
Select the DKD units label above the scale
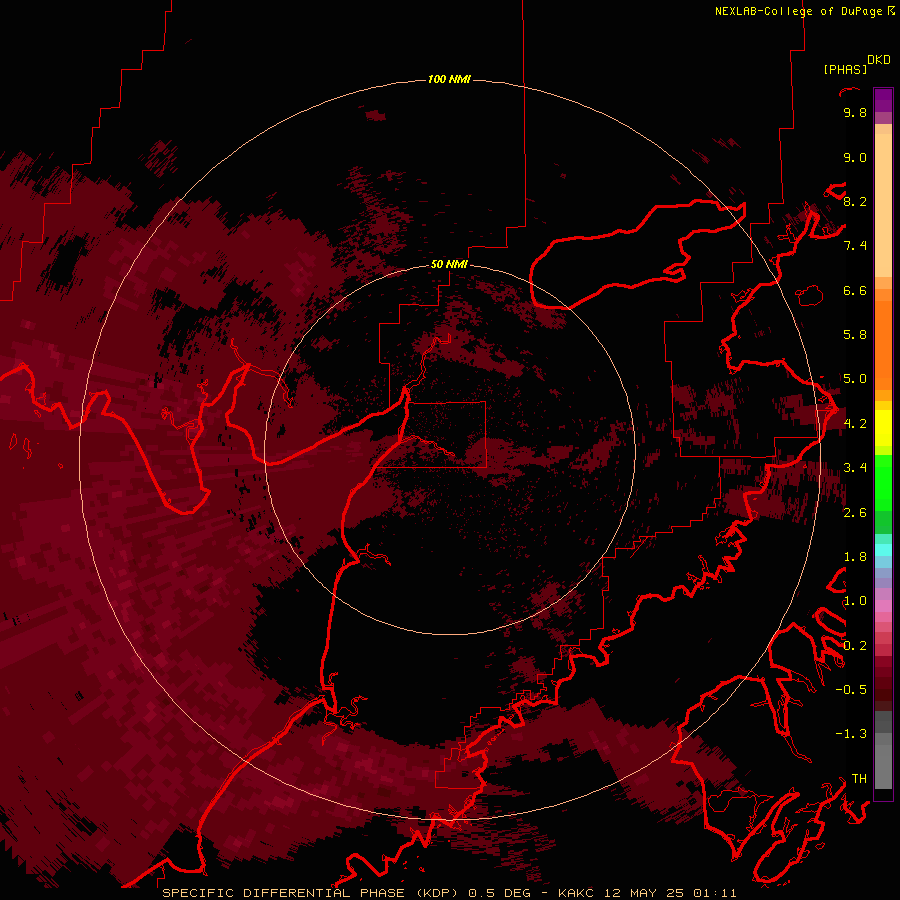tap(879, 60)
